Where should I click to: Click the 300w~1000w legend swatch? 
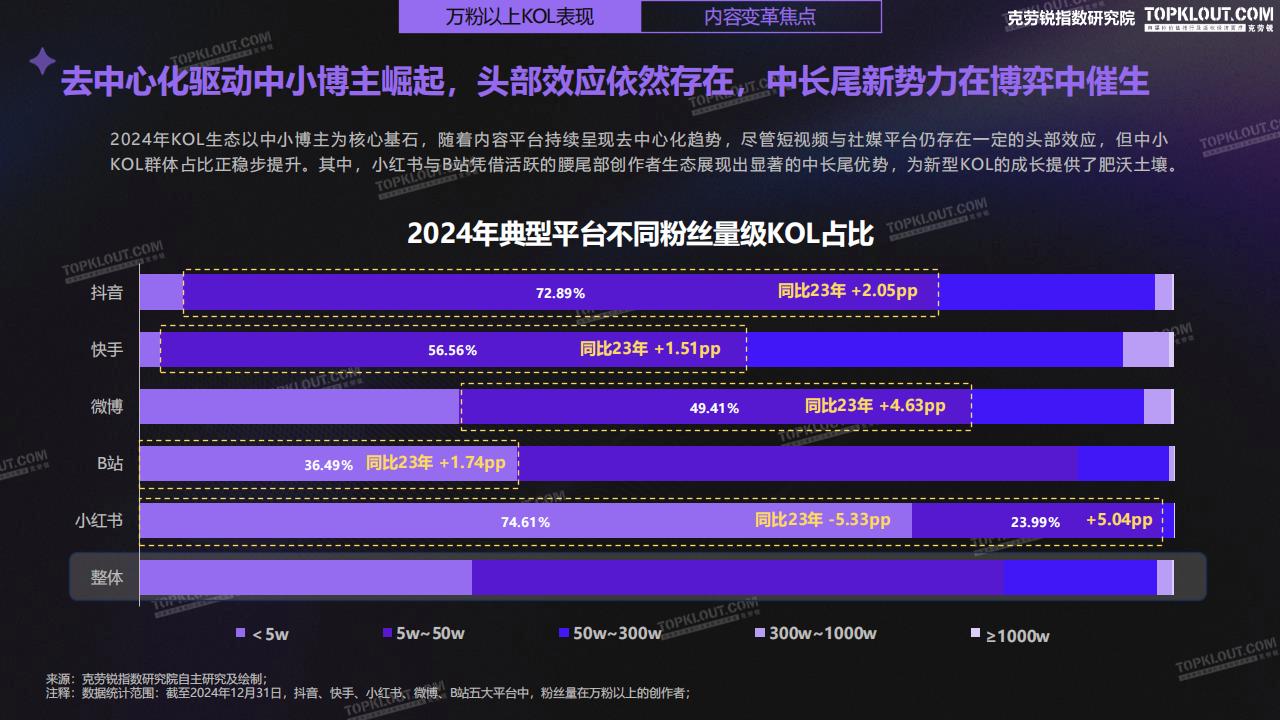pos(760,633)
